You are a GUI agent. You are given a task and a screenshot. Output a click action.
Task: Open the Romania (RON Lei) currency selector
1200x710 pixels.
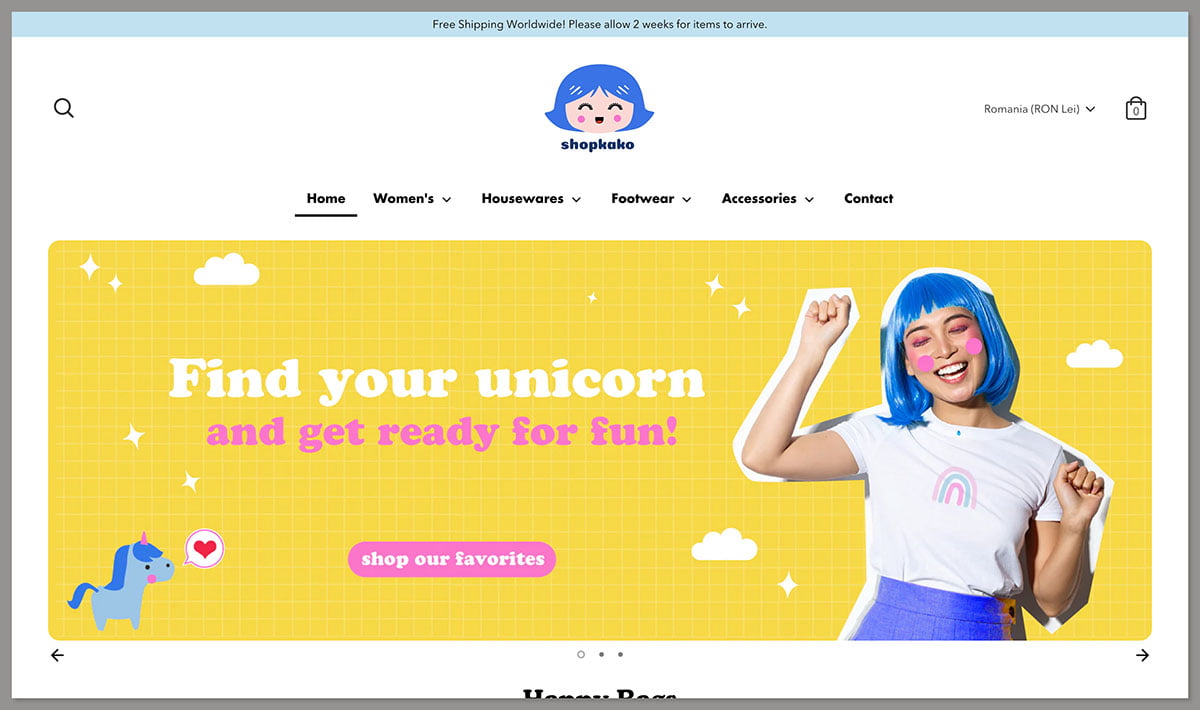1035,109
